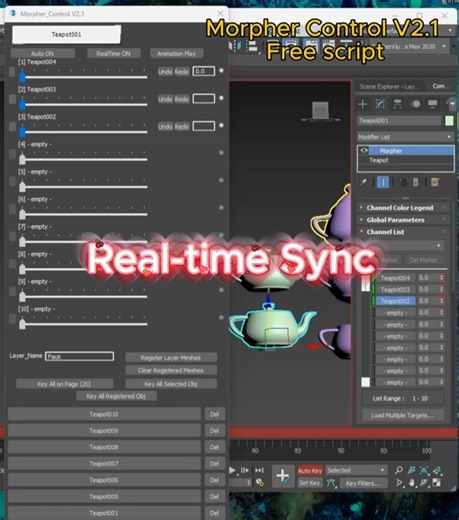Select the Orbit navigation tool

(424, 483)
